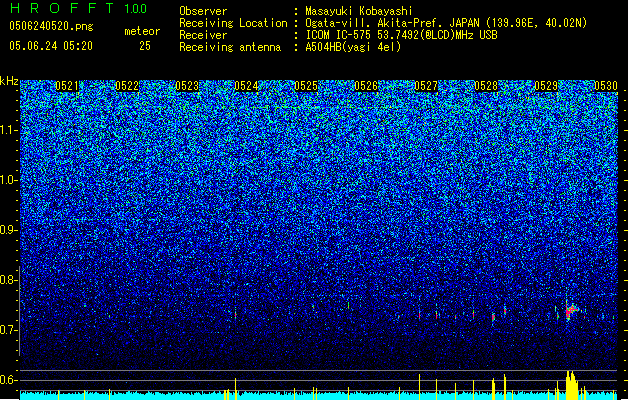Click the 1.0 kHz axis tick label
The height and width of the screenshot is (400, 629).
tap(8, 180)
